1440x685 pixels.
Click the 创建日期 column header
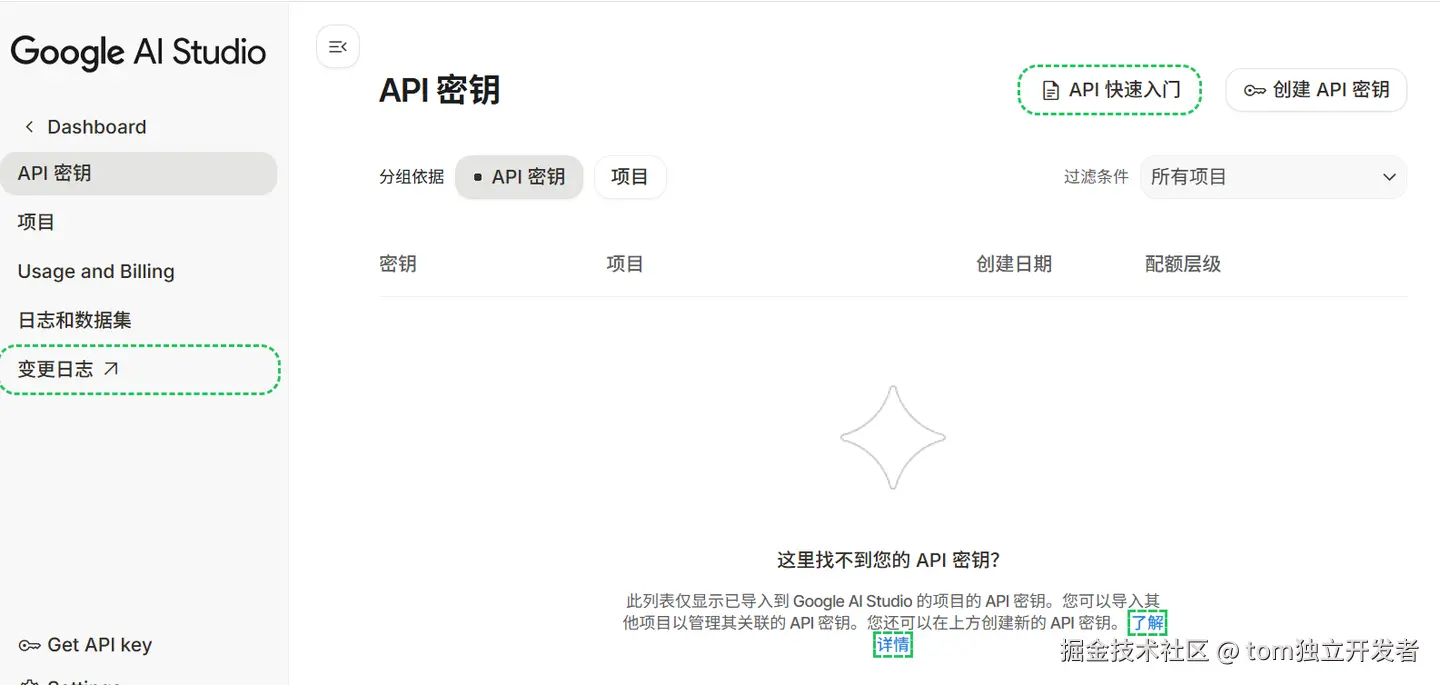[x=1014, y=264]
